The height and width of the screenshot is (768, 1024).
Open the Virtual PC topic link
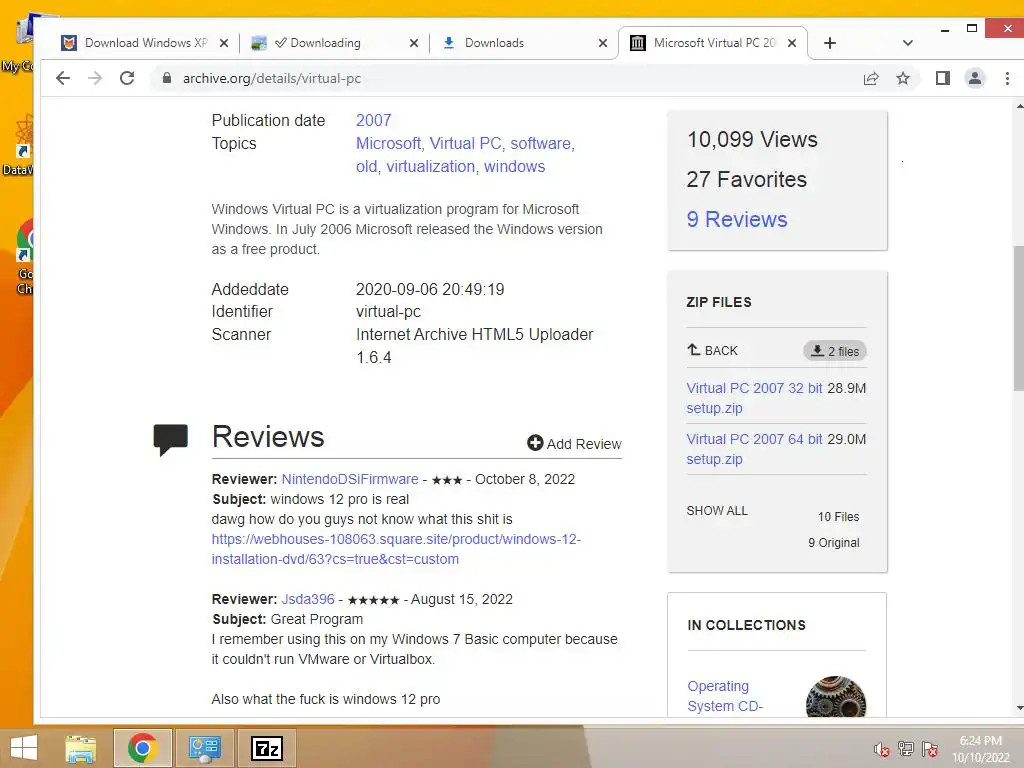pos(465,143)
